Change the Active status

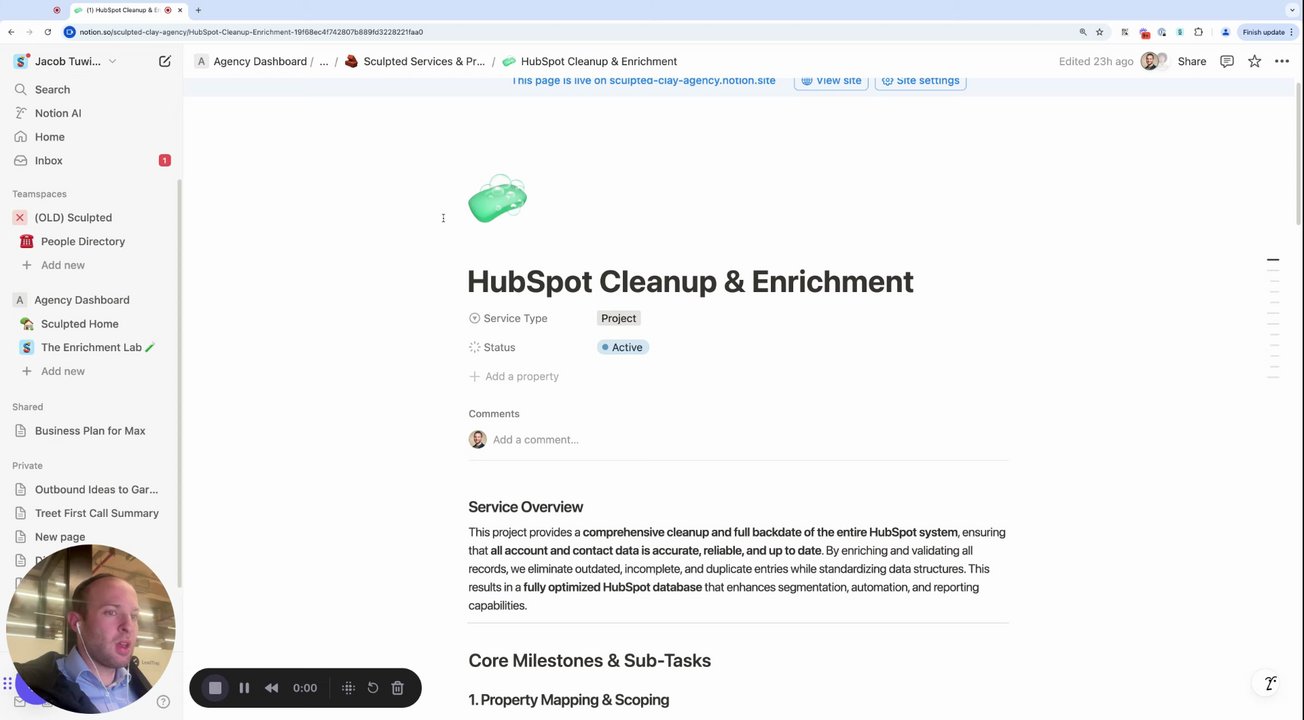(x=623, y=347)
